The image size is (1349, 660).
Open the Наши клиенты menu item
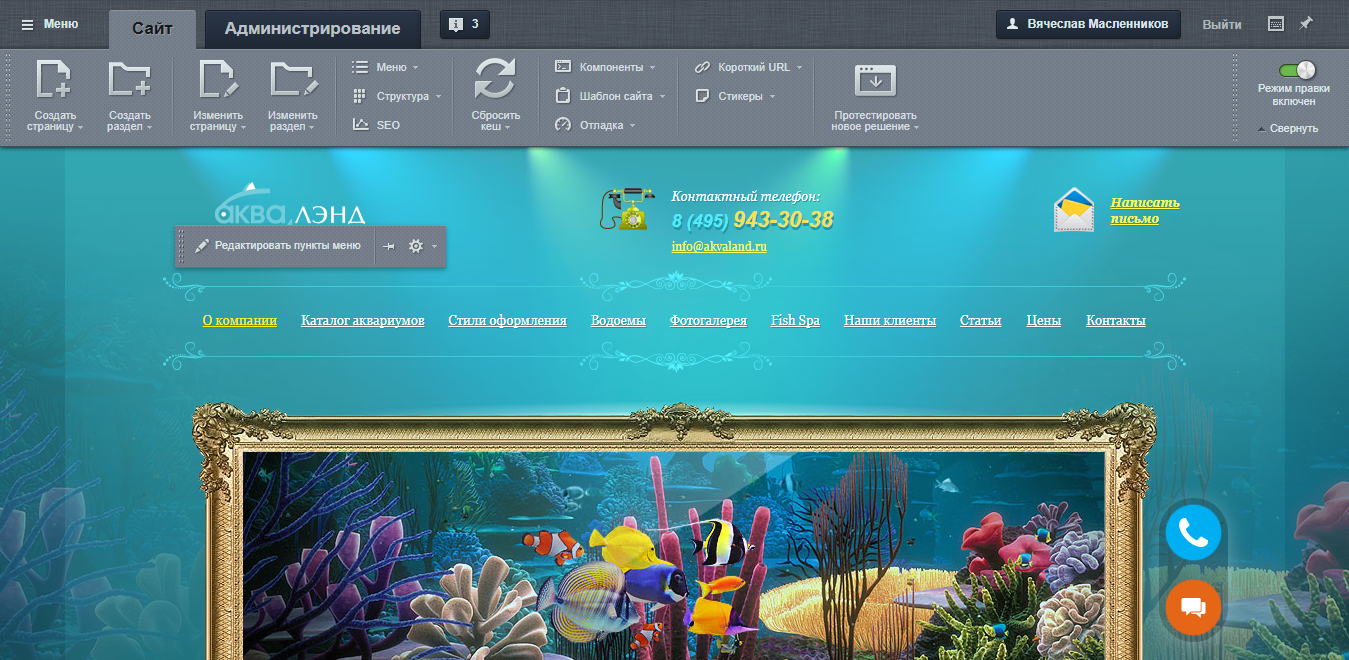(x=890, y=321)
